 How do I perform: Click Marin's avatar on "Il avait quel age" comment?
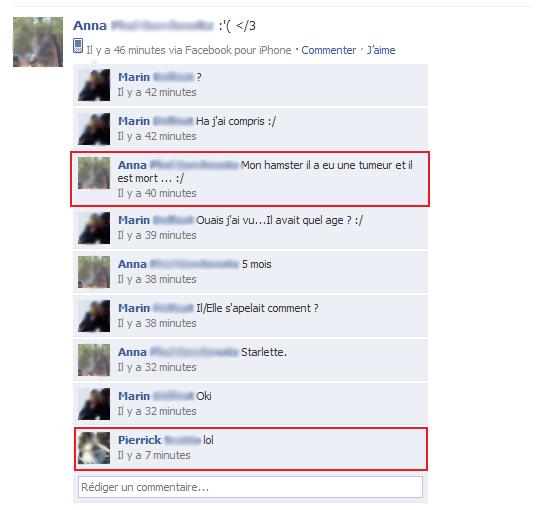94,228
